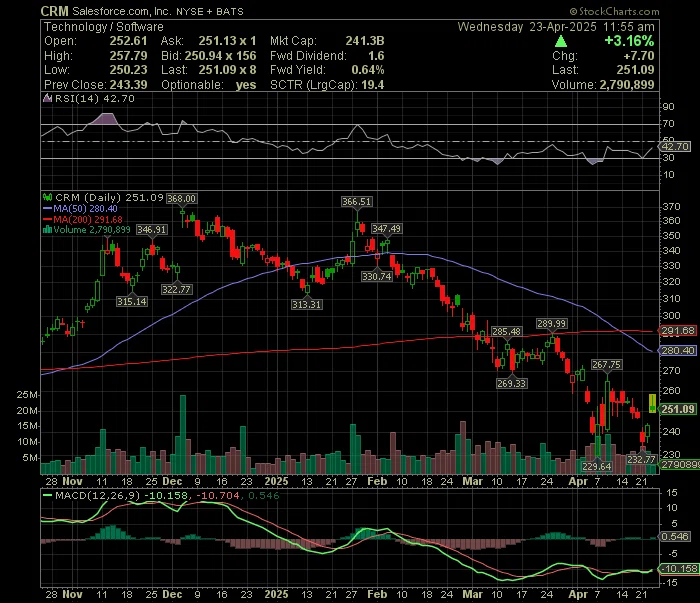700x603 pixels.
Task: Click the red 291.68 axis tag
Action: click(678, 331)
